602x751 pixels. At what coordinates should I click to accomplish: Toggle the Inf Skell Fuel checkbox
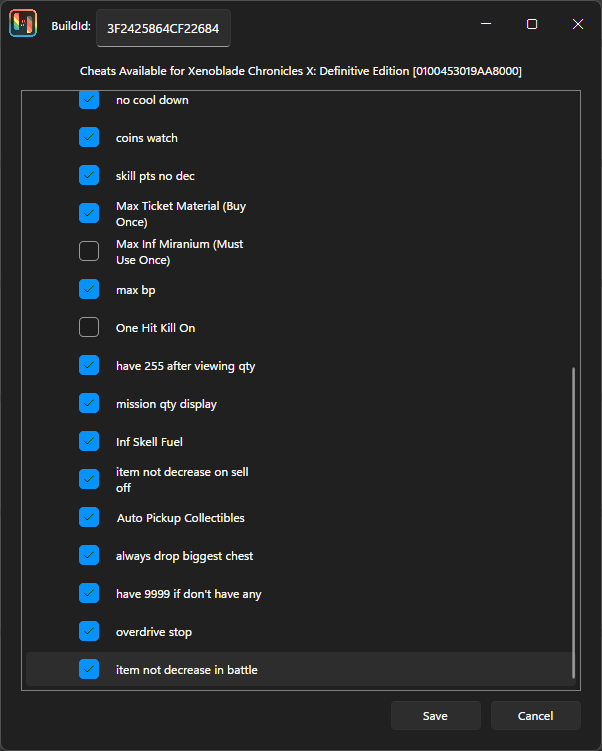click(x=89, y=441)
